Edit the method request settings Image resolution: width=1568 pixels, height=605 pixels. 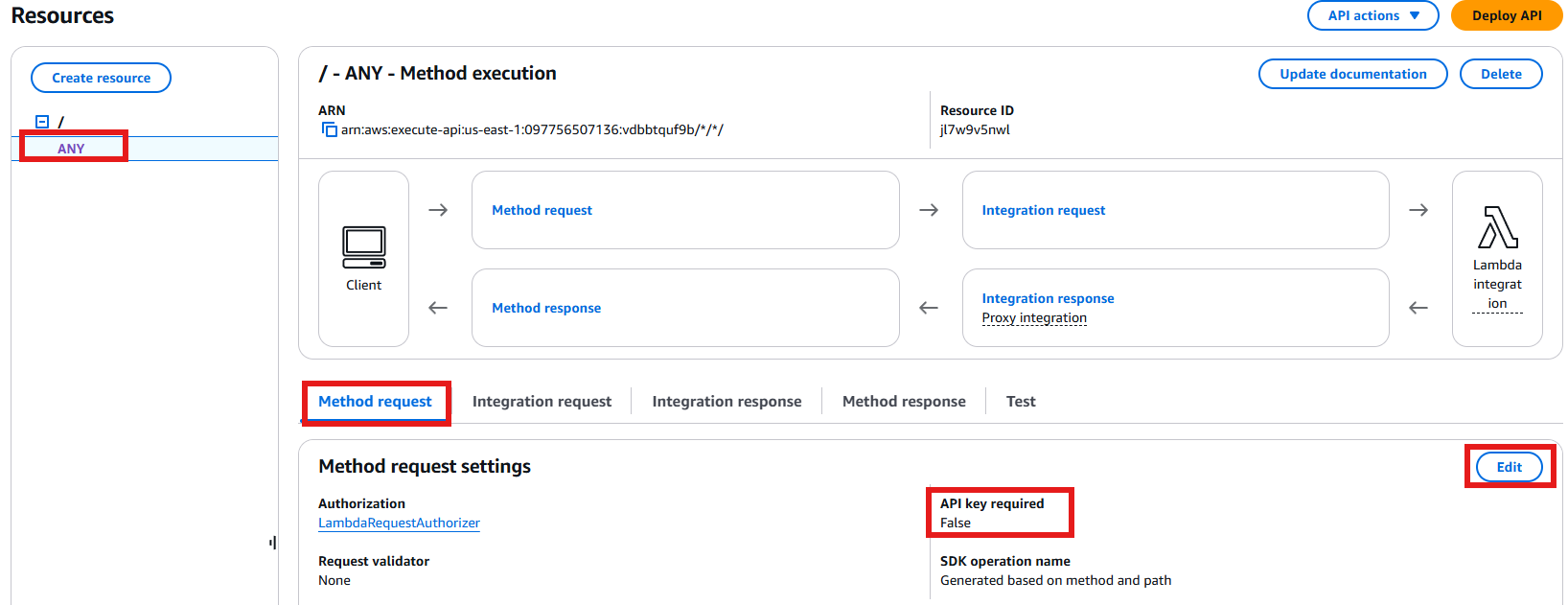[x=1509, y=467]
